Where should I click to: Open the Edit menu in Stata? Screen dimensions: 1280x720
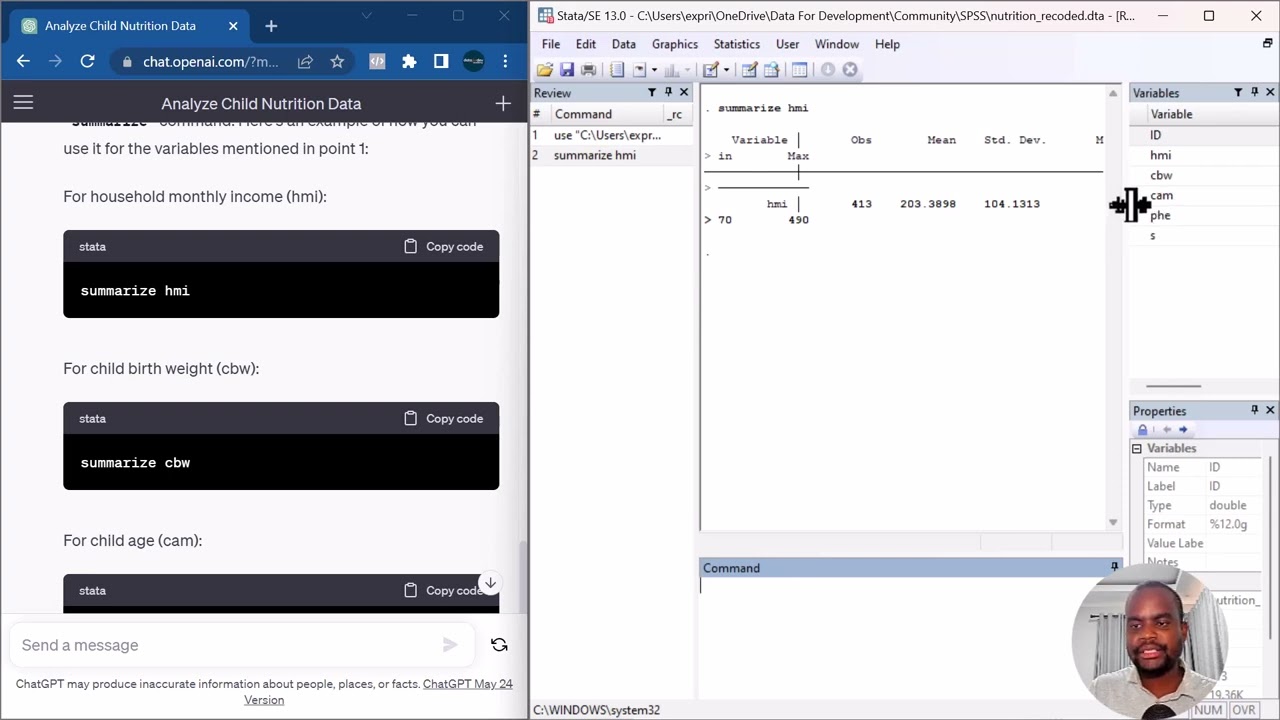tap(586, 44)
